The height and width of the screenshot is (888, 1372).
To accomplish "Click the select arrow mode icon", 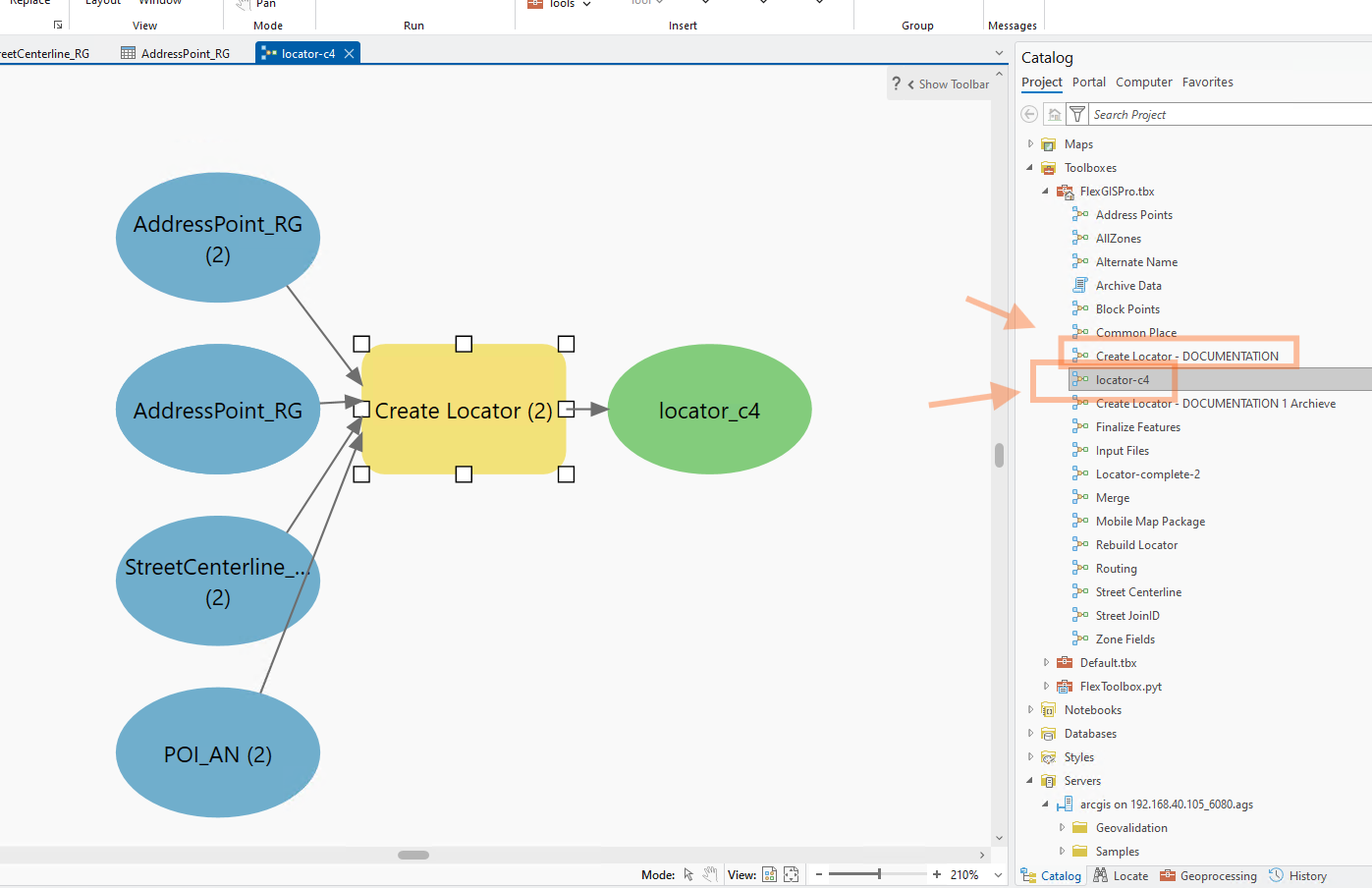I will [x=688, y=874].
